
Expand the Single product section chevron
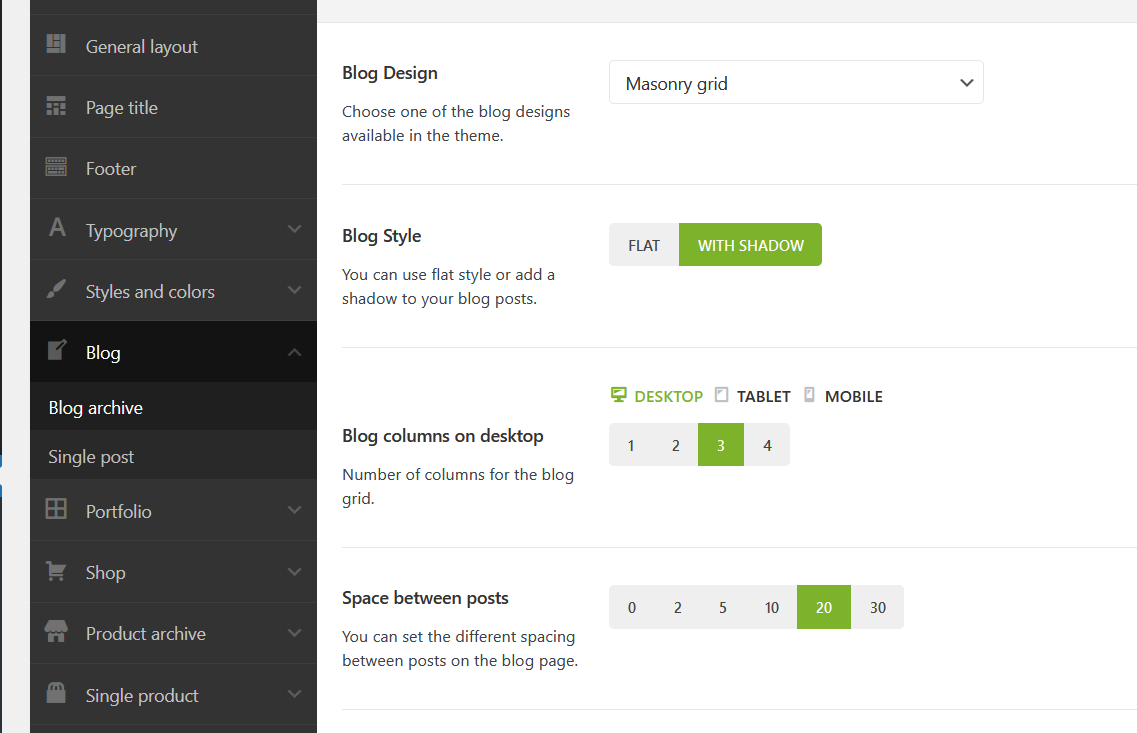click(294, 695)
